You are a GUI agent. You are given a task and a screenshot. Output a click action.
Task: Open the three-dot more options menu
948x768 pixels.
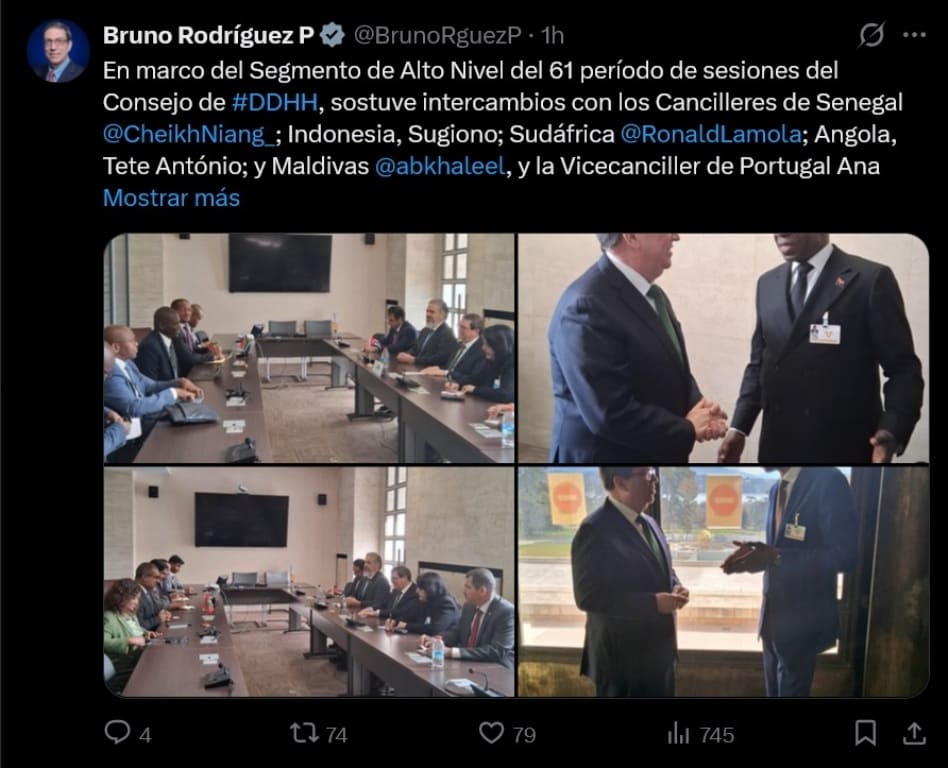914,35
